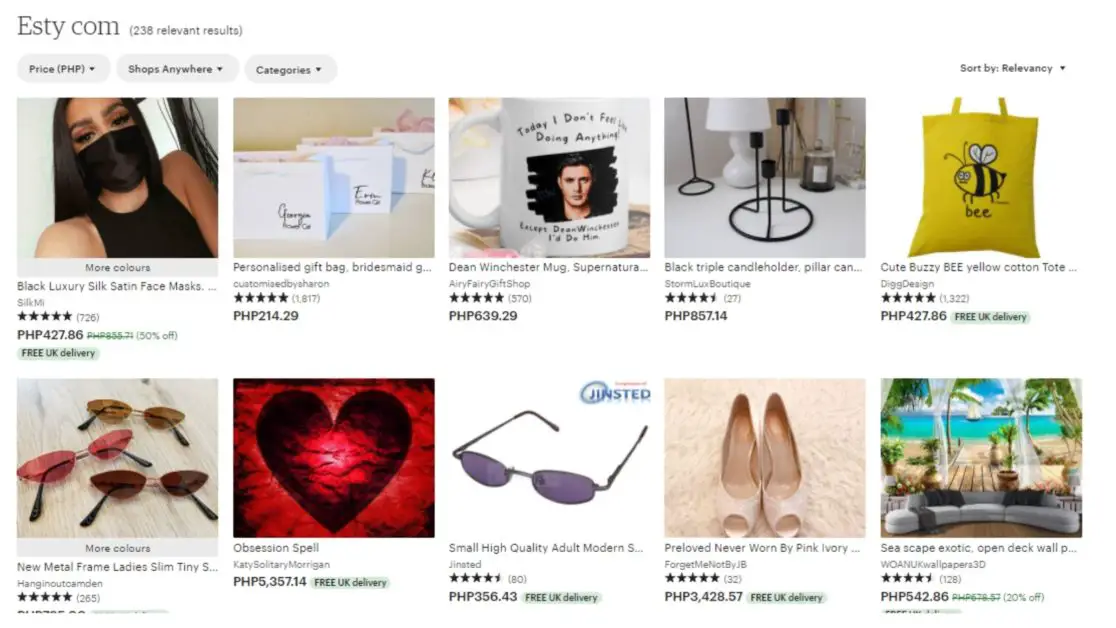The image size is (1116, 628).
Task: Open the black face mask product image
Action: click(117, 178)
